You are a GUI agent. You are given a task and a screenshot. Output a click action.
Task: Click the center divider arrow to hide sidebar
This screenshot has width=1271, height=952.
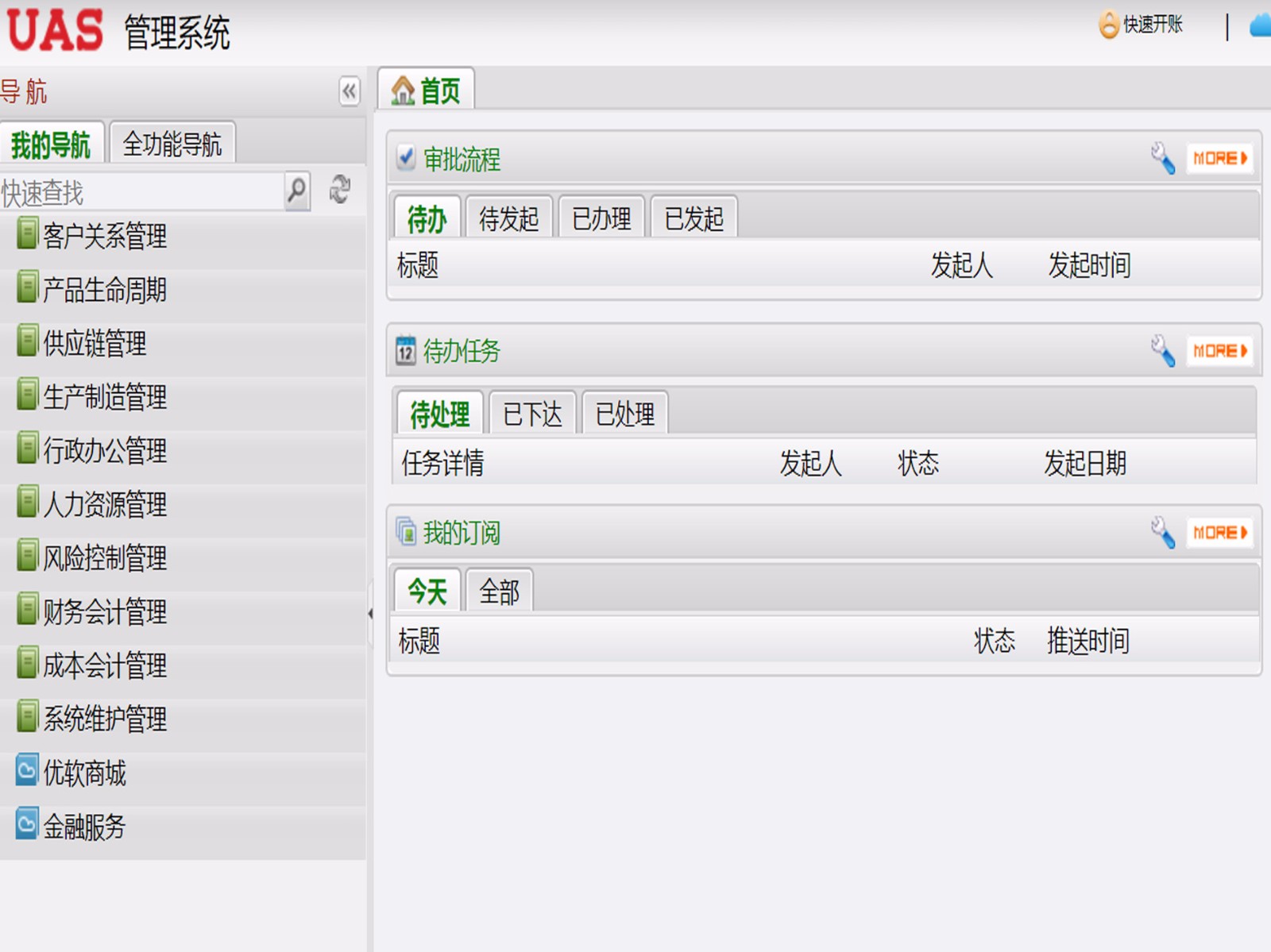370,612
